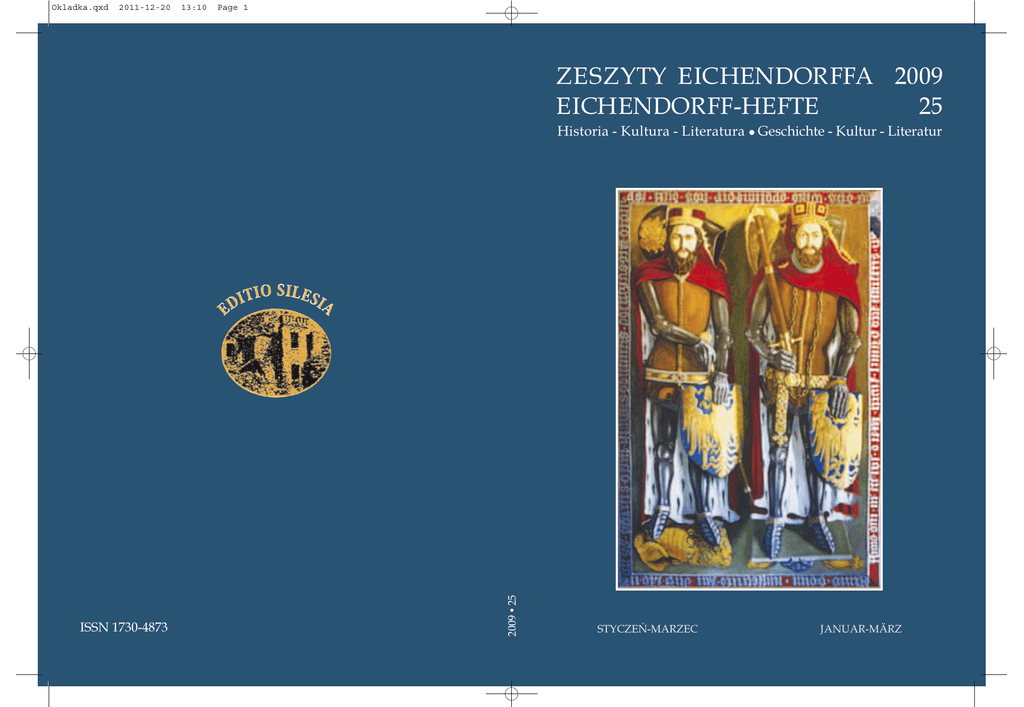Click the left yellow eagle shield in painting
This screenshot has height=707, width=1024.
(711, 435)
